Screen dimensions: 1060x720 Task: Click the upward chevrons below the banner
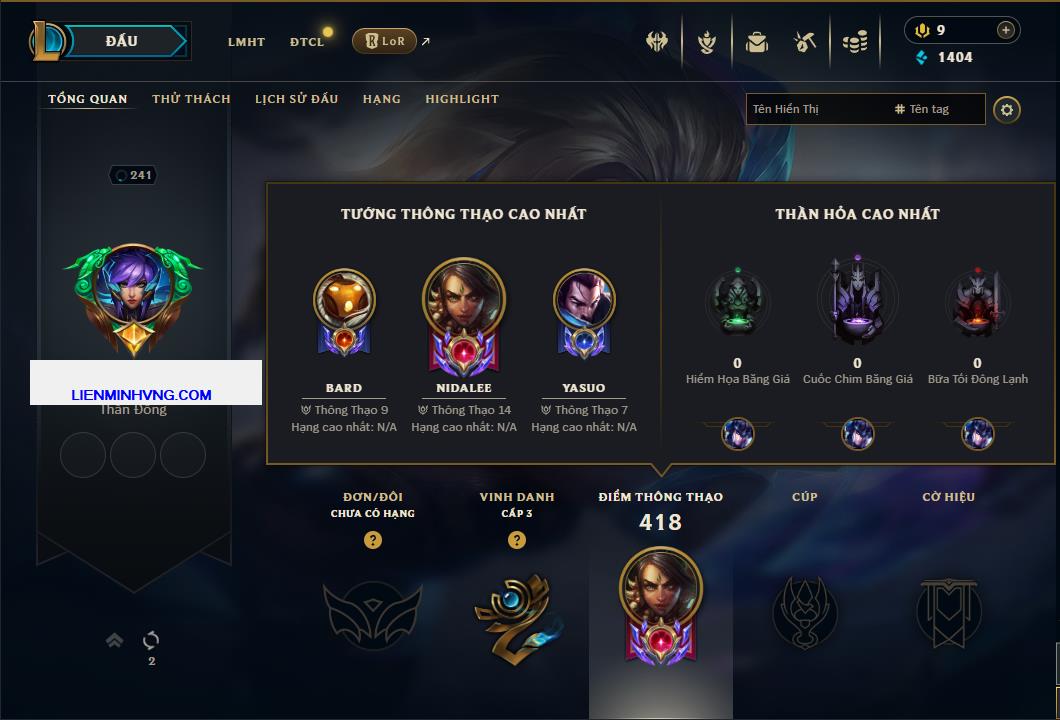[x=114, y=640]
